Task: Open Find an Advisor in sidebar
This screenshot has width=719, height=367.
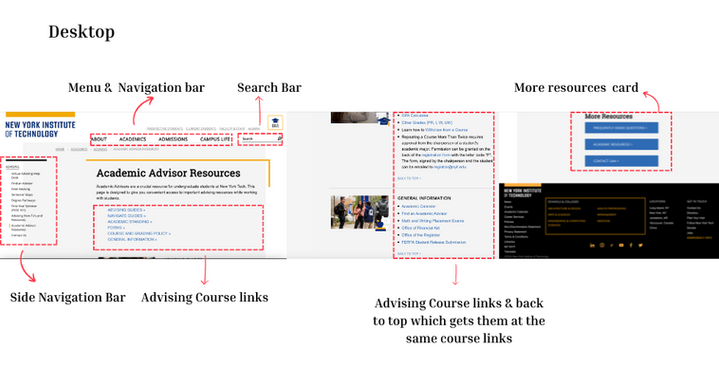Action: click(22, 184)
